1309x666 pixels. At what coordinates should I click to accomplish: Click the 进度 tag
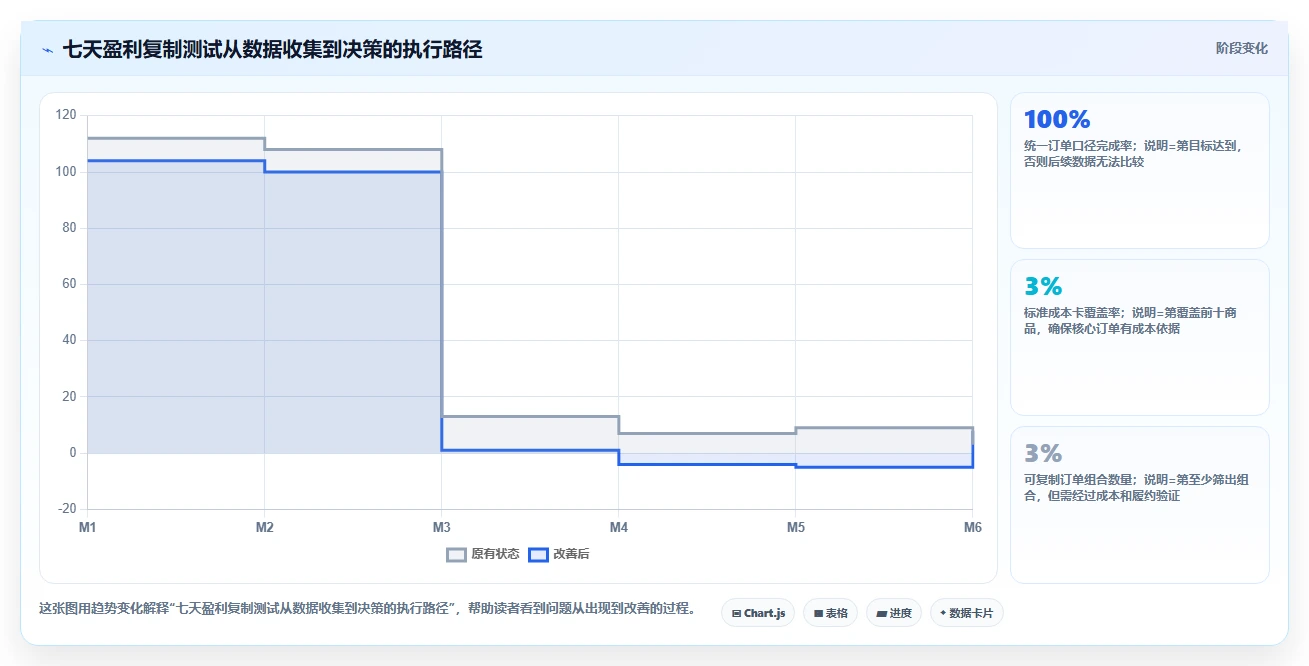(894, 613)
